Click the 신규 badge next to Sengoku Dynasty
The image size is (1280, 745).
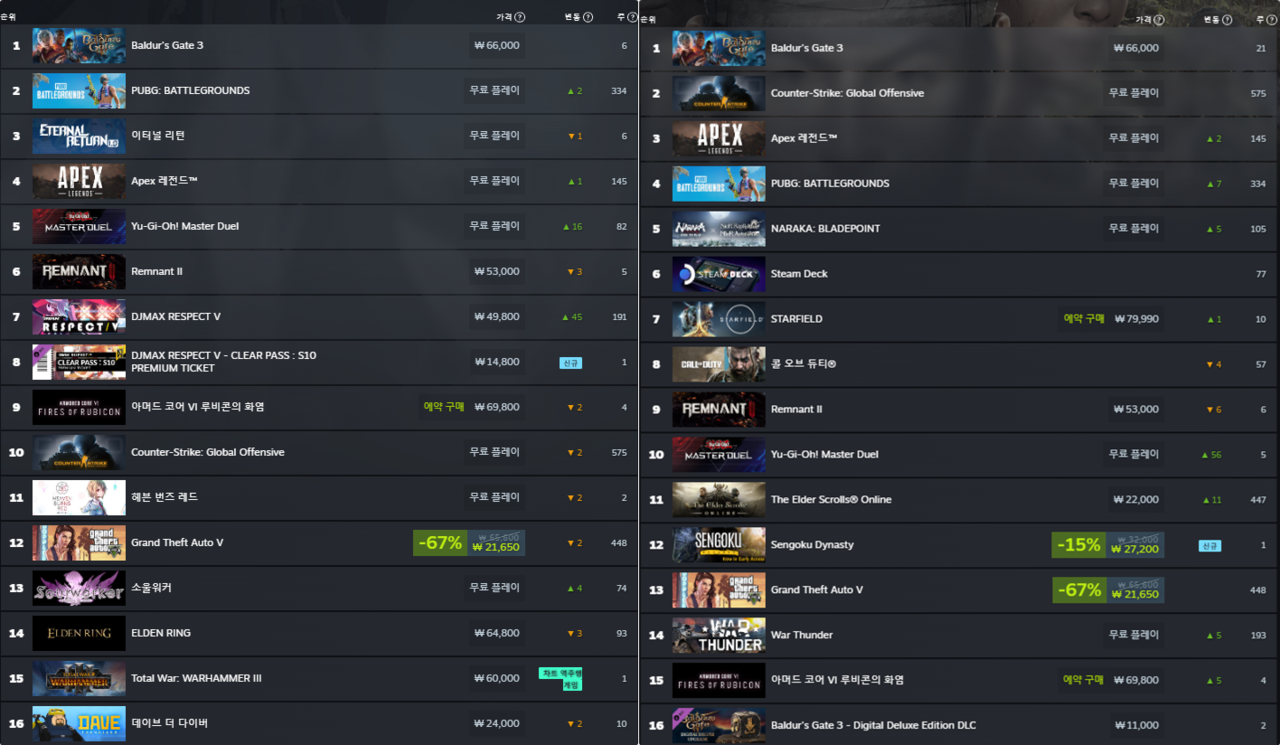tap(1209, 546)
